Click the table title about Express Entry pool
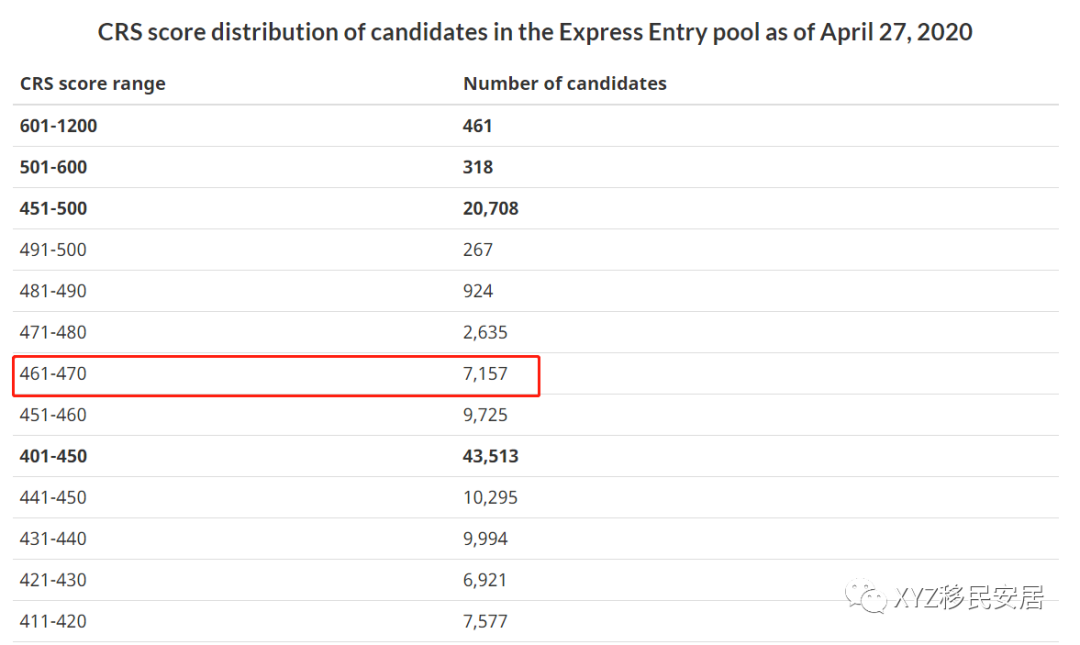Image resolution: width=1080 pixels, height=645 pixels. pyautogui.click(x=535, y=32)
